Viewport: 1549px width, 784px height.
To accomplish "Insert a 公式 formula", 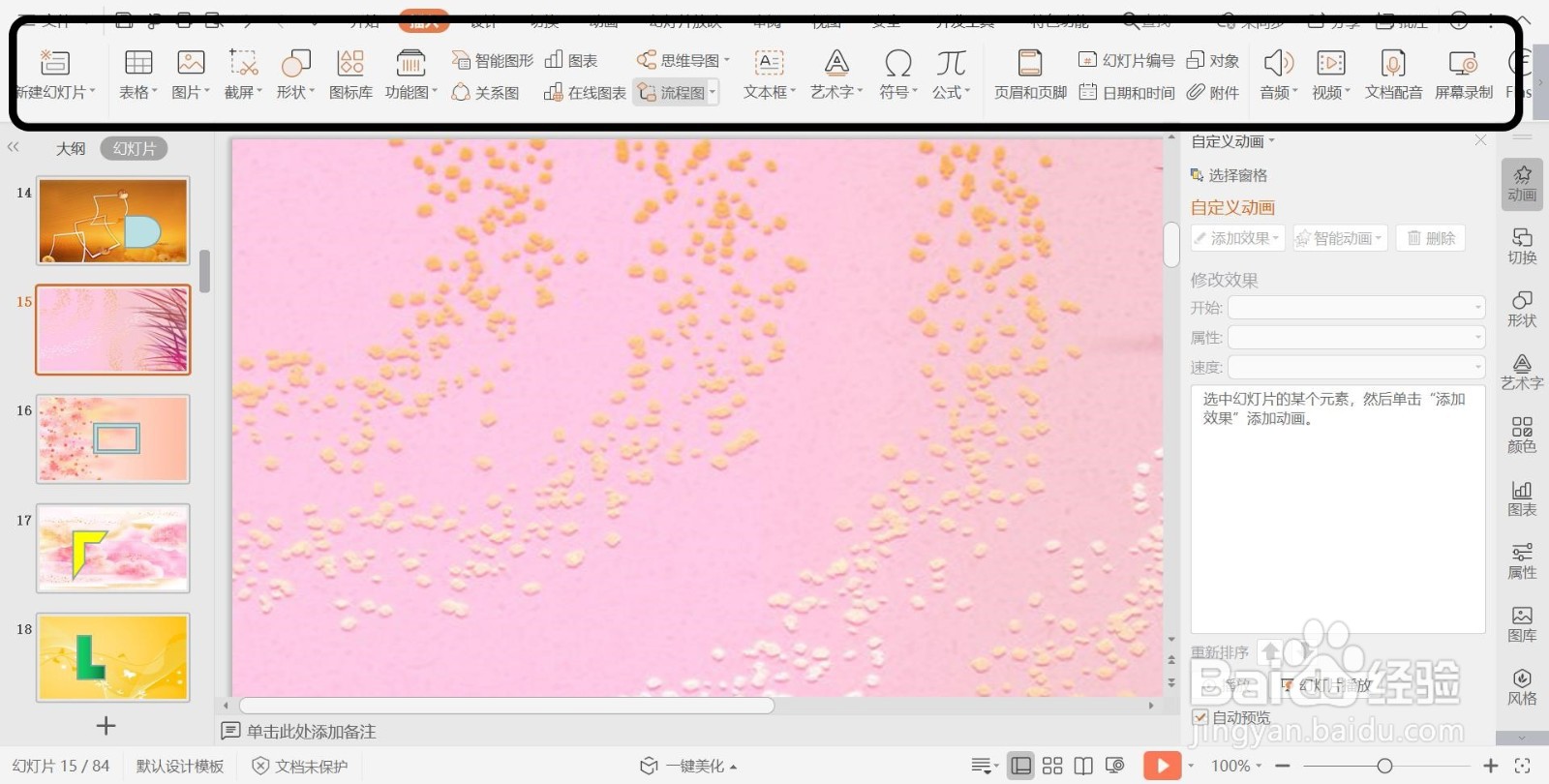I will pos(951,75).
